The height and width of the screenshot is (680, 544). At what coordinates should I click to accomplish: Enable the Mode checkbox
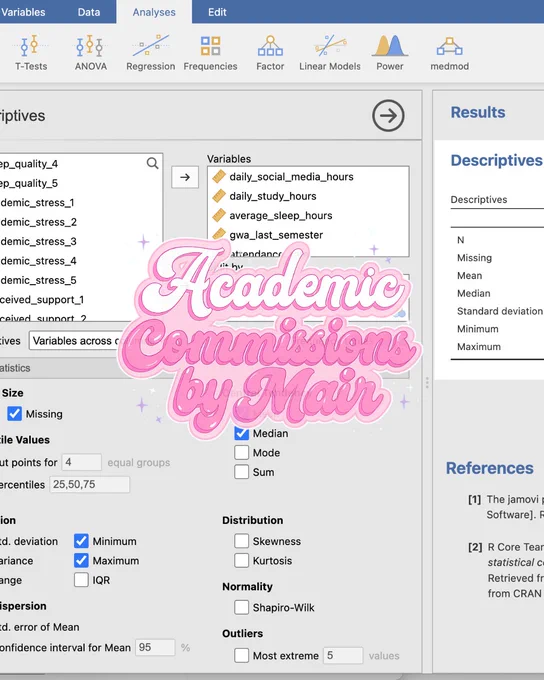[x=242, y=453]
